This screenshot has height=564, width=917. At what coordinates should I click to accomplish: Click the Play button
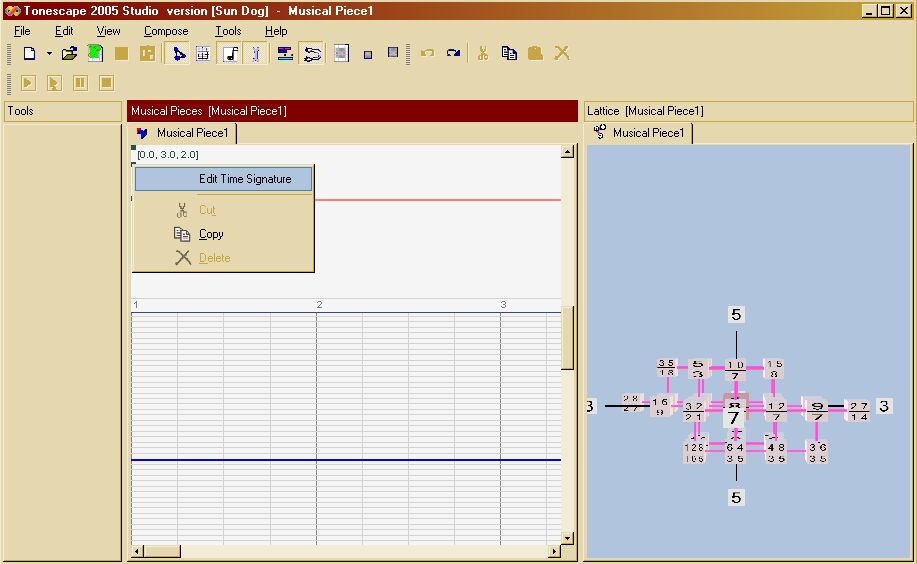pos(28,83)
